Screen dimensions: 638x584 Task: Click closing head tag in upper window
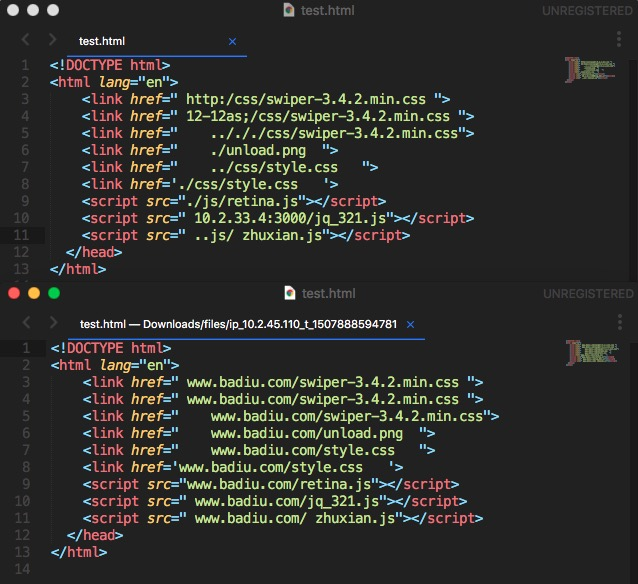point(94,252)
